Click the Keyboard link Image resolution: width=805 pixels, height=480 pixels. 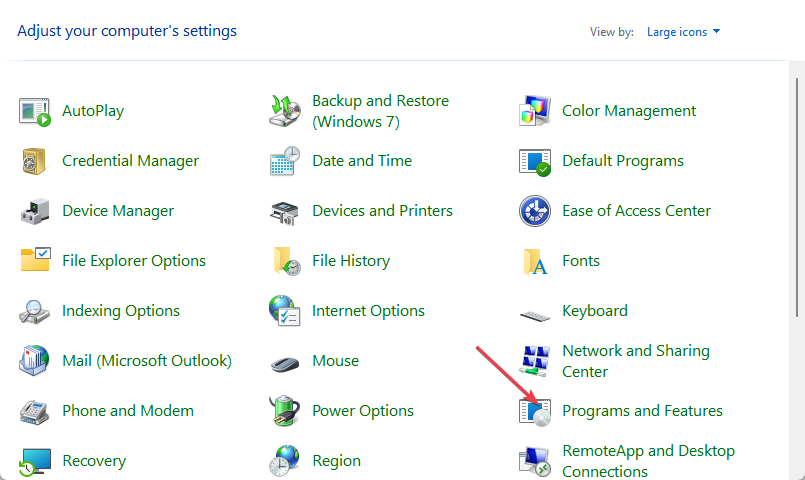click(594, 311)
